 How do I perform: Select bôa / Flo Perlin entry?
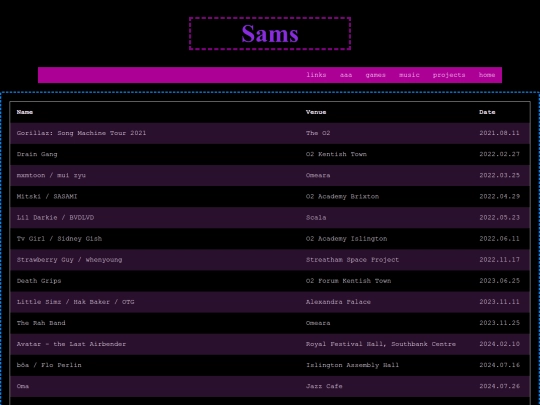tap(49, 365)
